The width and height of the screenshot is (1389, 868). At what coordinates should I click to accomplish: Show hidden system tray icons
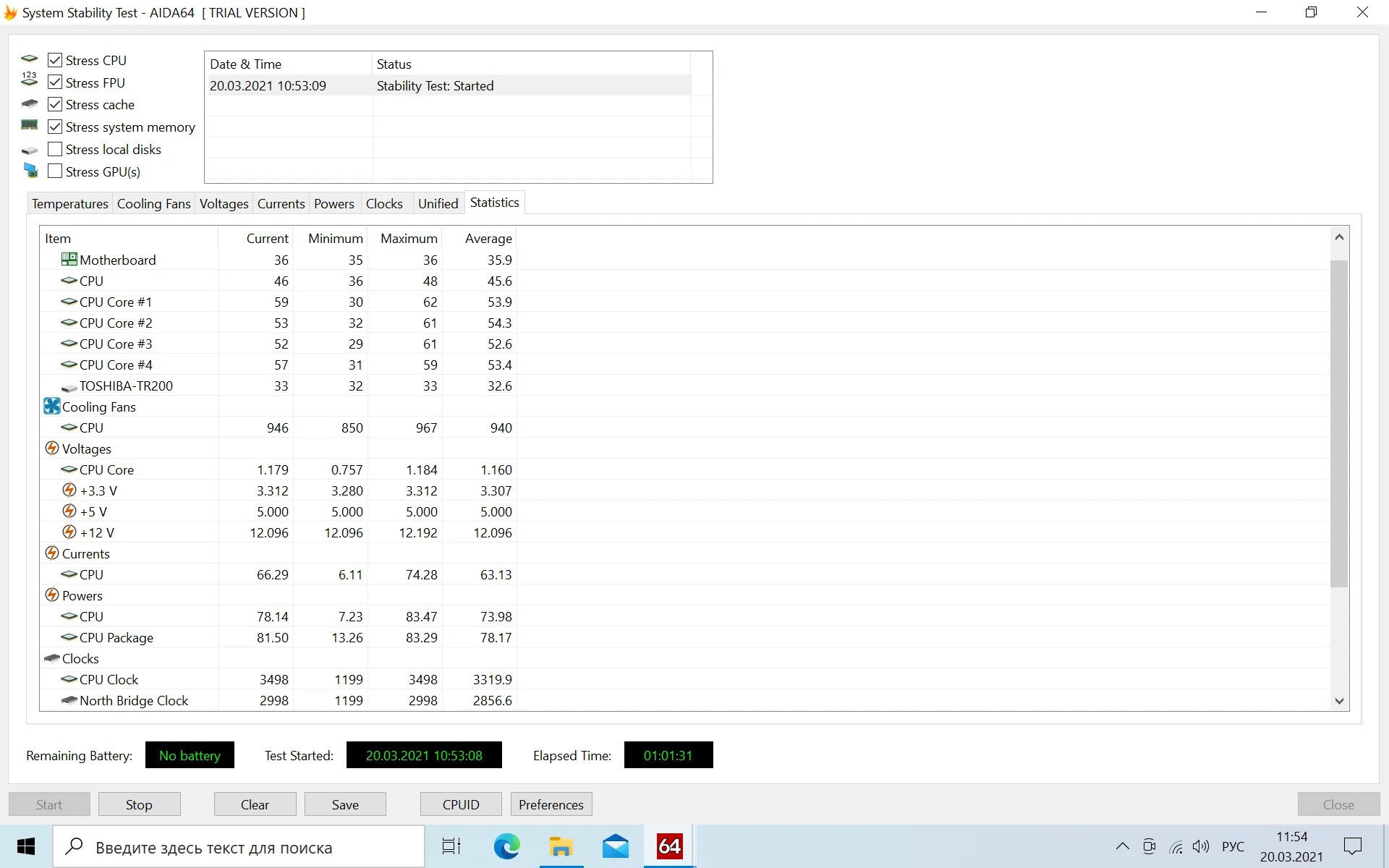click(1122, 846)
